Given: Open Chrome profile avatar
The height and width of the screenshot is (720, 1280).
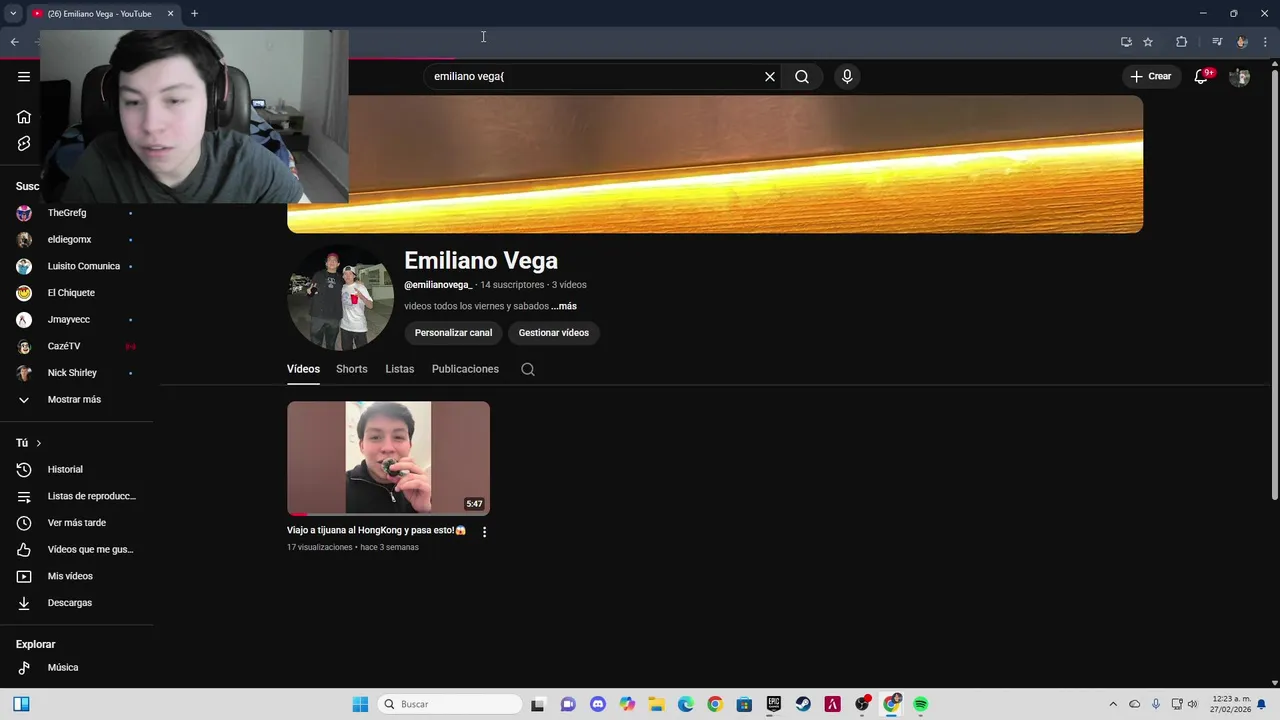Looking at the screenshot, I should [1242, 42].
